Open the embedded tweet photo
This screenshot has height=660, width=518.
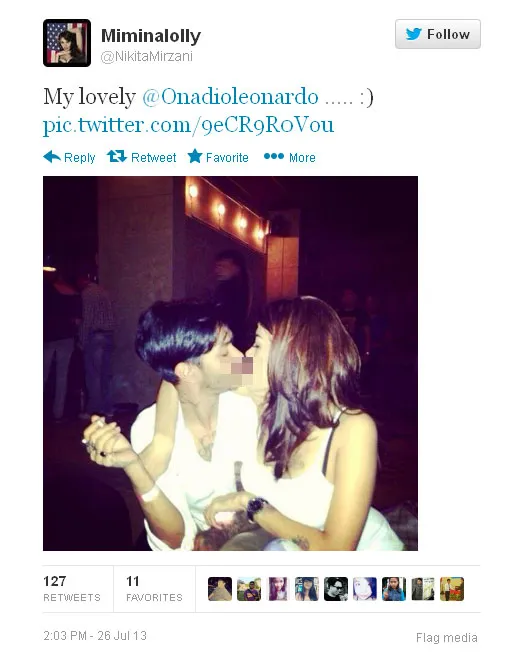[x=230, y=363]
